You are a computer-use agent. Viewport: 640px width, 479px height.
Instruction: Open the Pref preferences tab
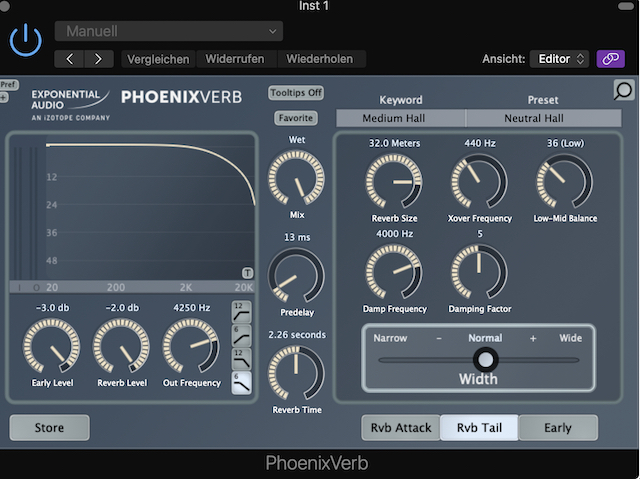coord(8,84)
